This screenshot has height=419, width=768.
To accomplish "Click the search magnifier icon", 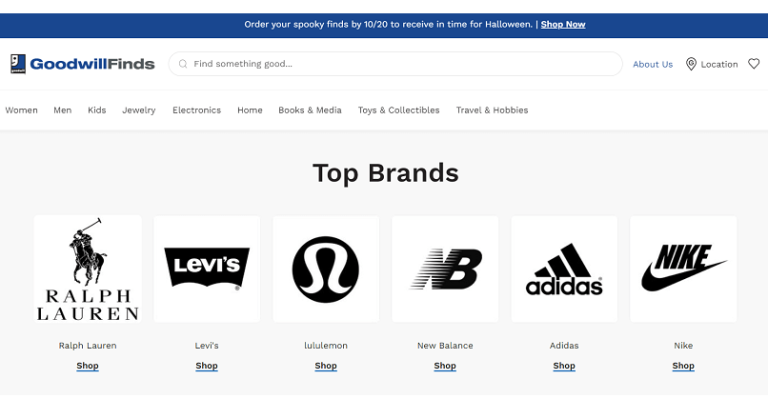I will coord(183,64).
